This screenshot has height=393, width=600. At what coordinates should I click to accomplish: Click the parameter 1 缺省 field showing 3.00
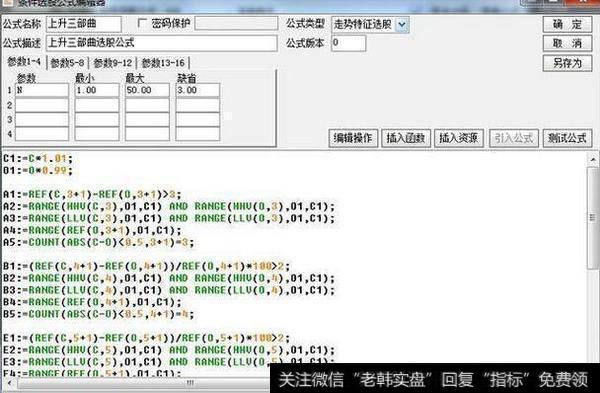click(x=197, y=90)
